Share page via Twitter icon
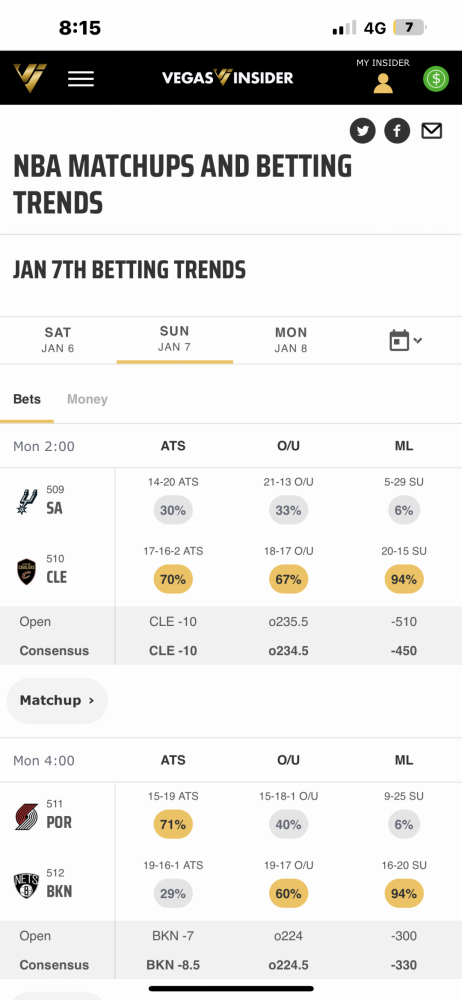The image size is (462, 1000). click(362, 131)
